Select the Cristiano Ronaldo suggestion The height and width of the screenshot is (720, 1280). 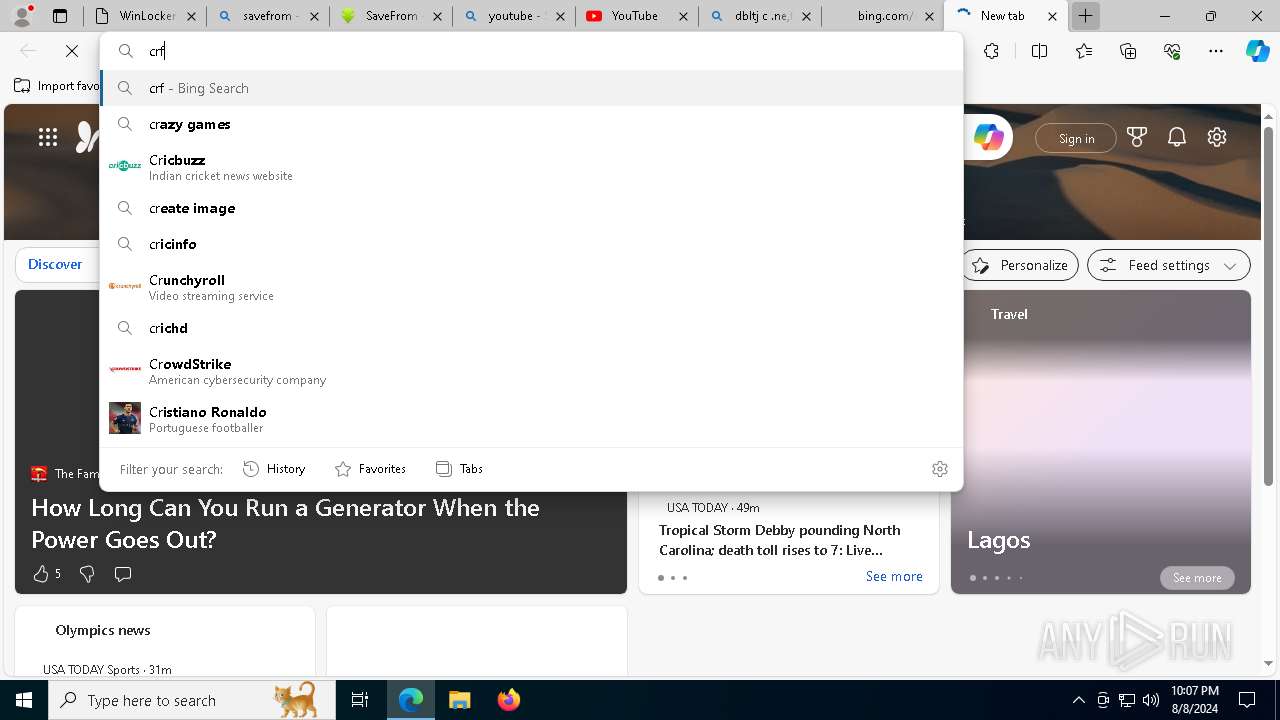532,418
